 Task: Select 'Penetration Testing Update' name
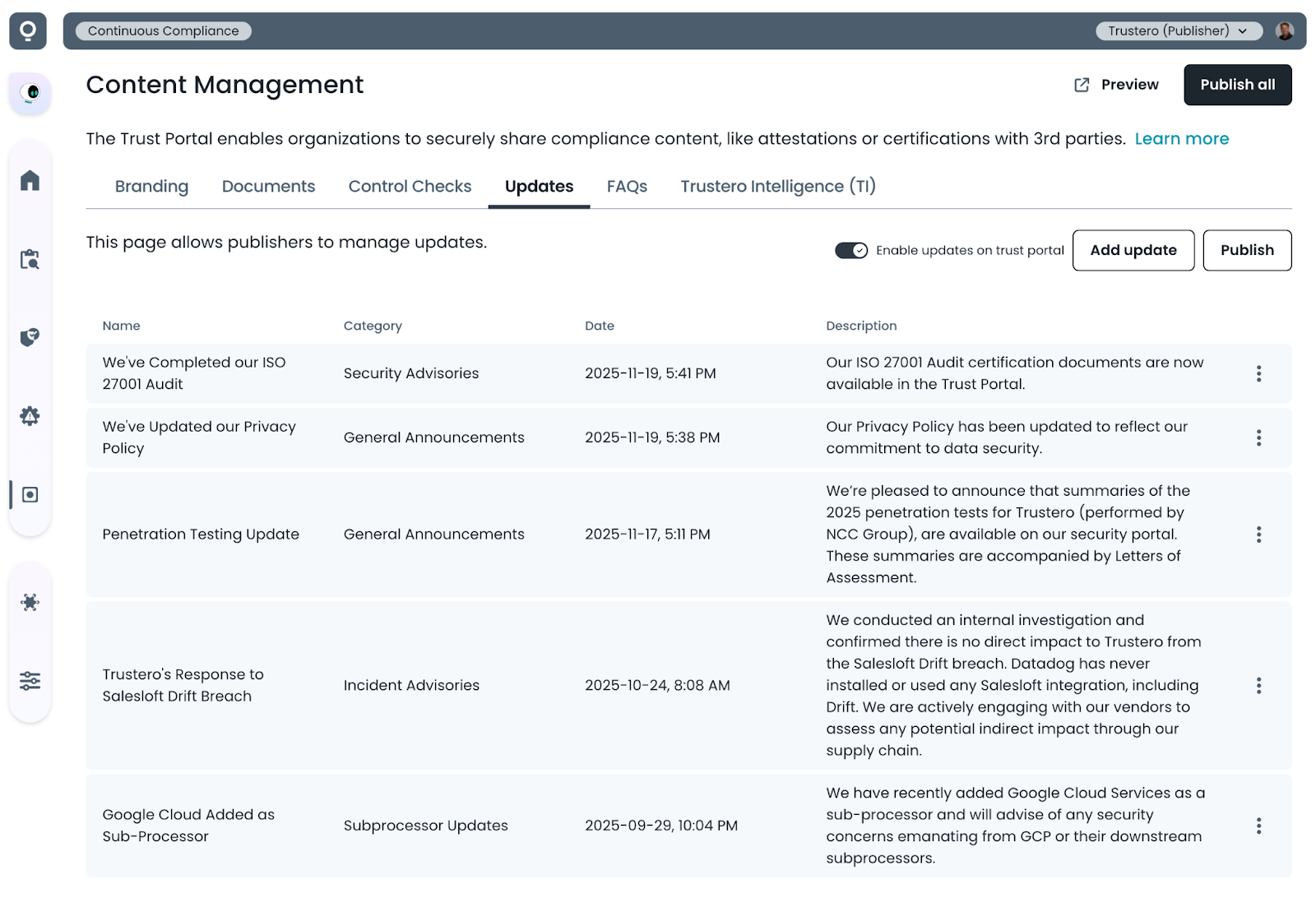201,535
